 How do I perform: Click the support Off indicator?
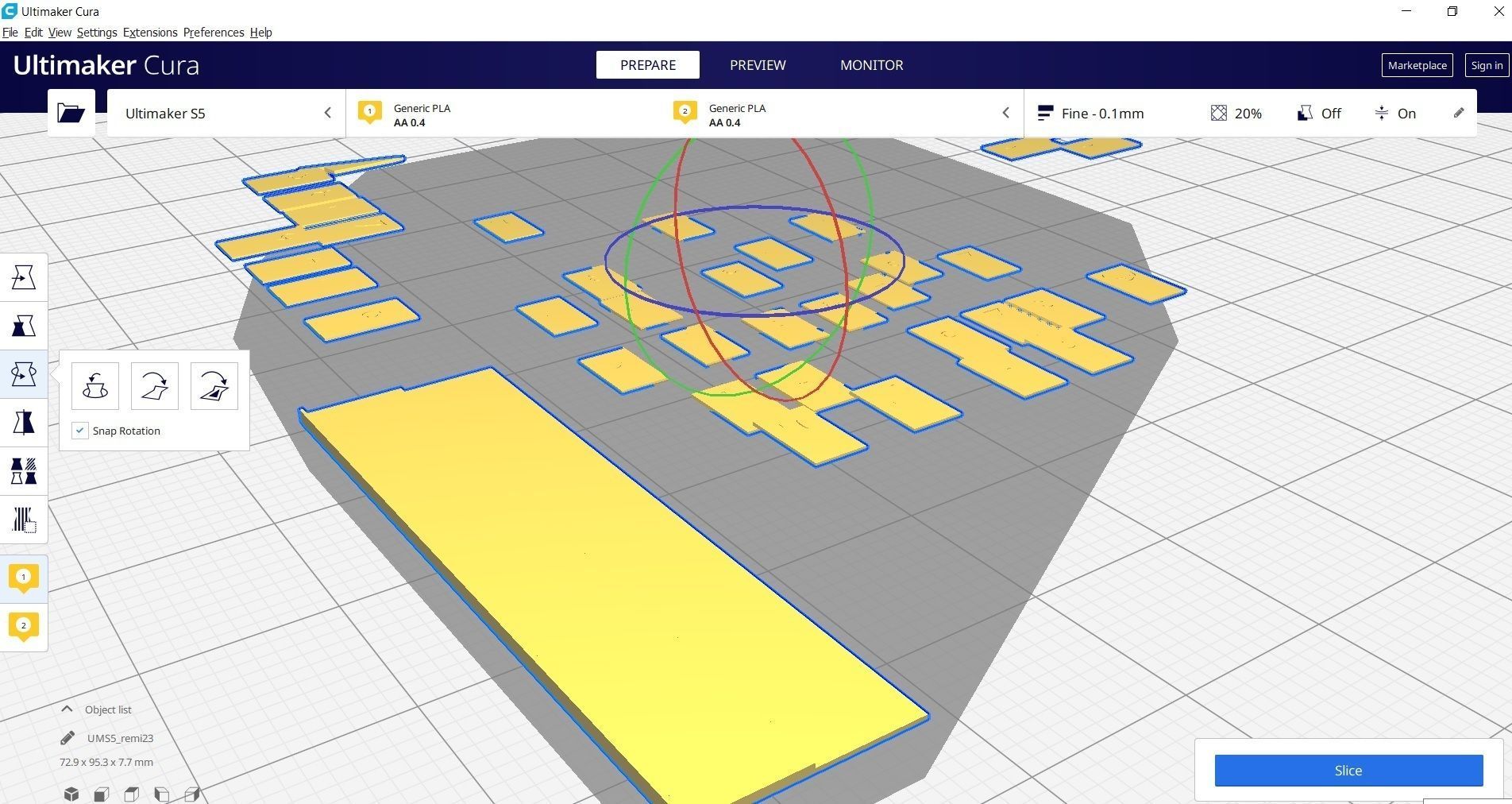tap(1319, 114)
